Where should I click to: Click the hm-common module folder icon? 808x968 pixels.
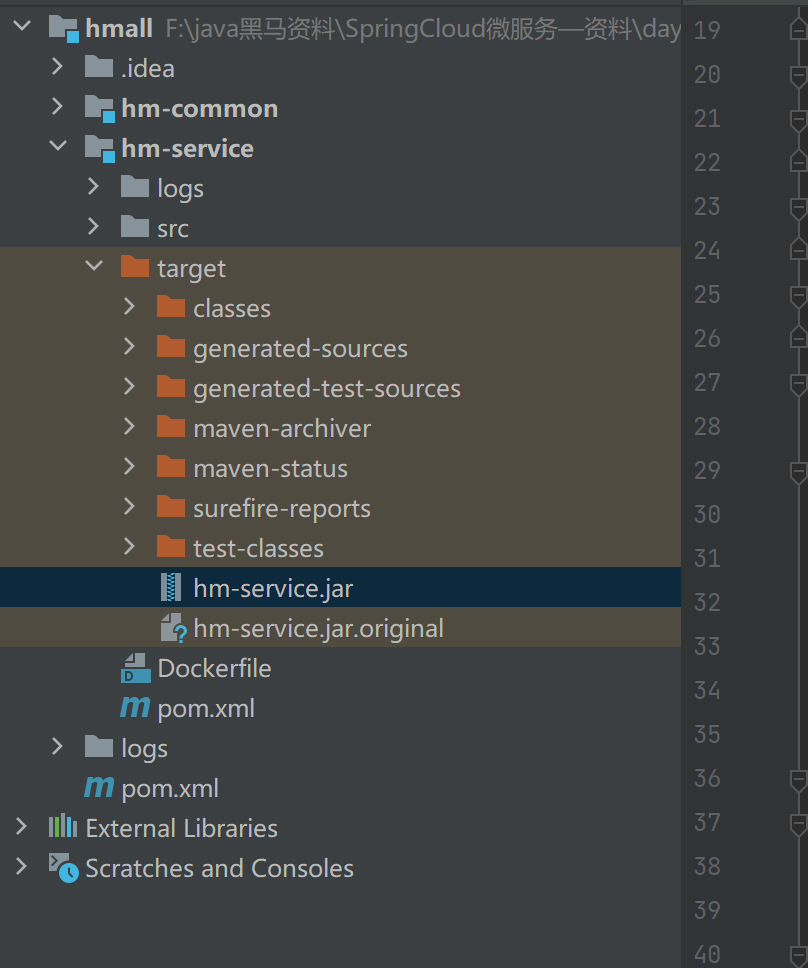[x=100, y=109]
